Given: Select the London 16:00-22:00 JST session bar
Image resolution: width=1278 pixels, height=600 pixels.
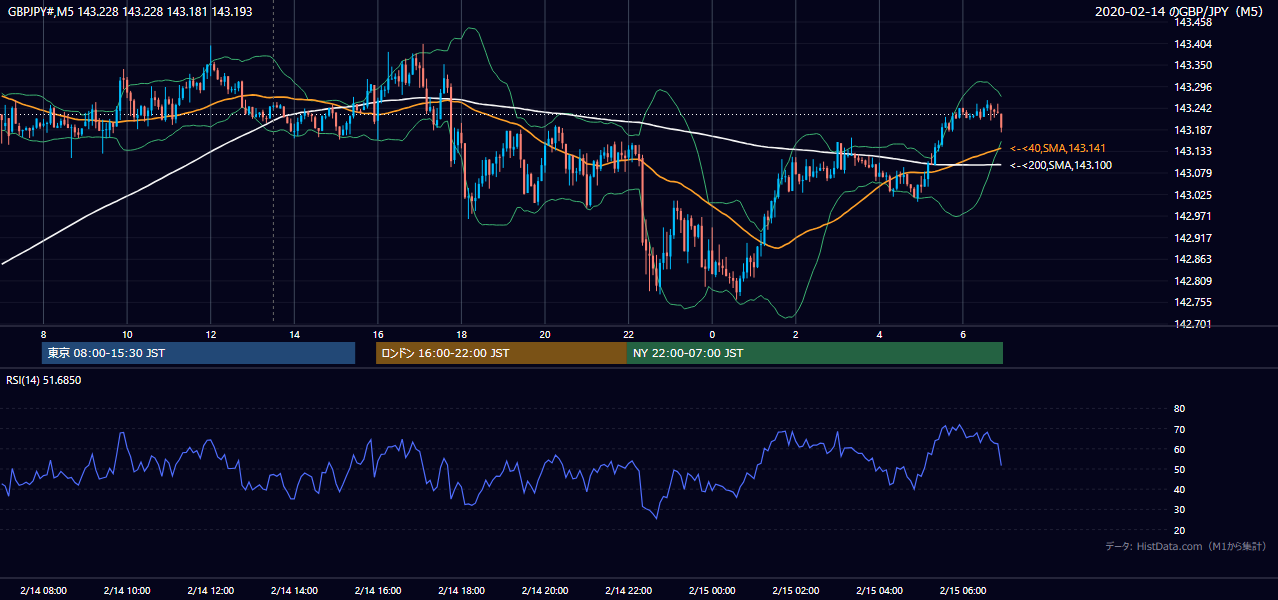Looking at the screenshot, I should pos(501,353).
